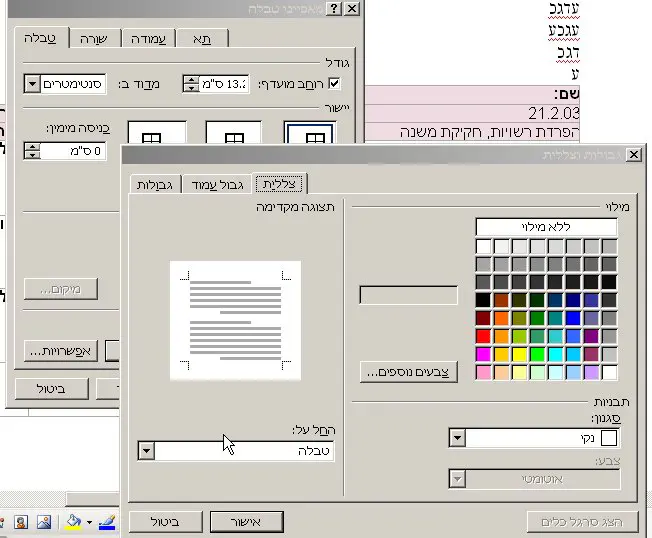Viewport: 652px width, 538px height.
Task: Expand the fill color arrow next to paint bucket
Action: click(89, 522)
